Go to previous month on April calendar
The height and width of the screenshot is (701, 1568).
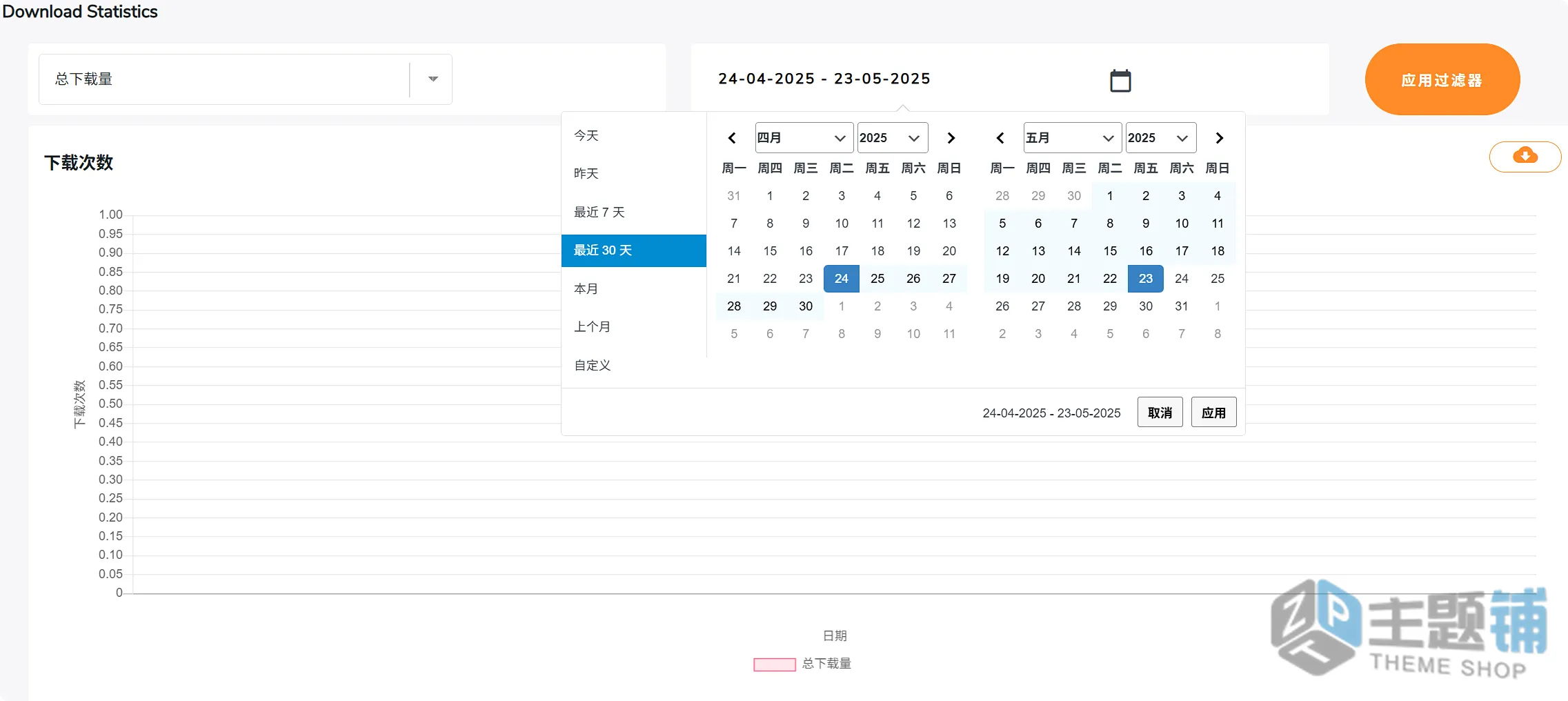732,138
